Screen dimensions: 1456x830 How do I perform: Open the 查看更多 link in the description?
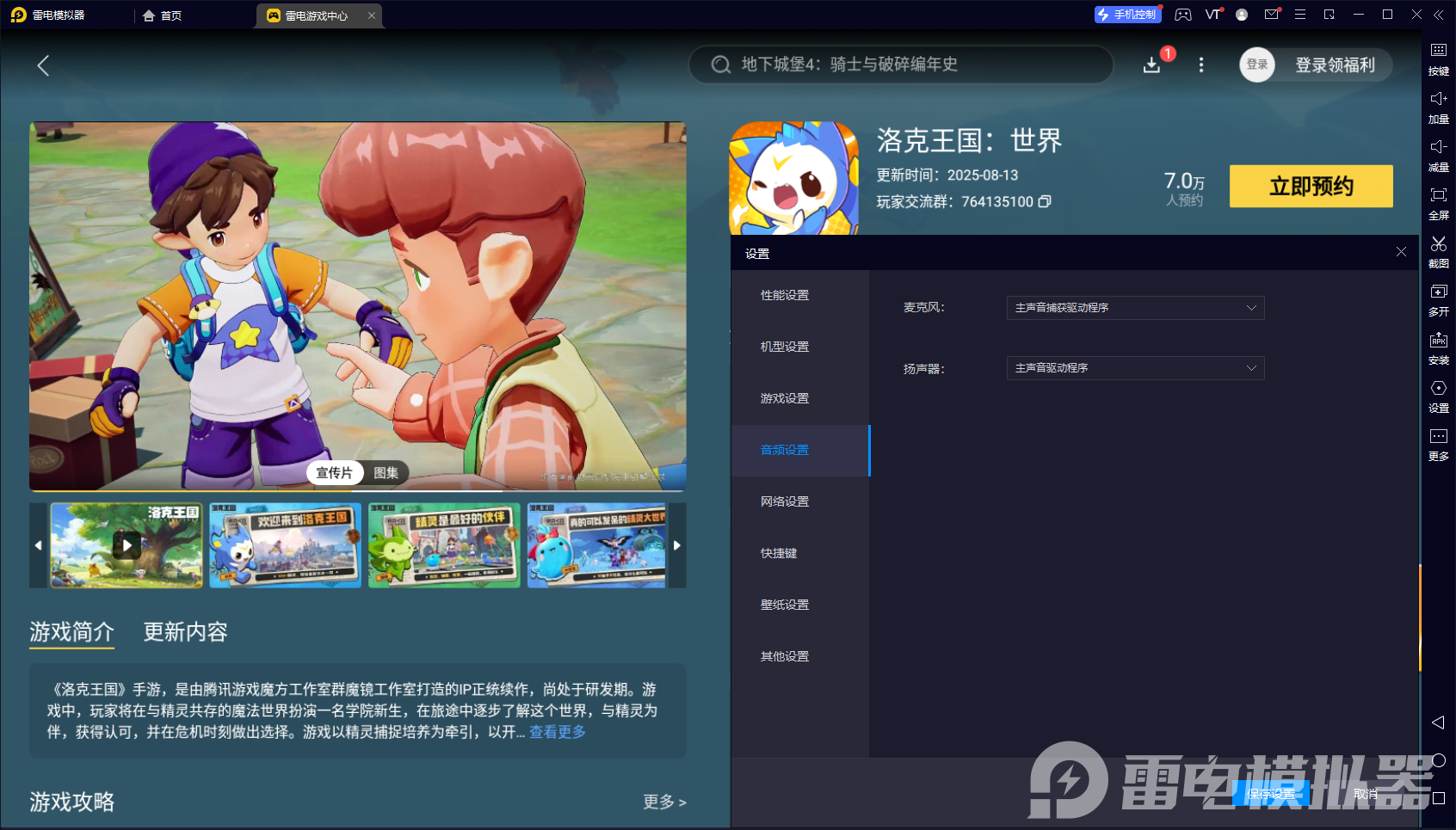[x=558, y=732]
